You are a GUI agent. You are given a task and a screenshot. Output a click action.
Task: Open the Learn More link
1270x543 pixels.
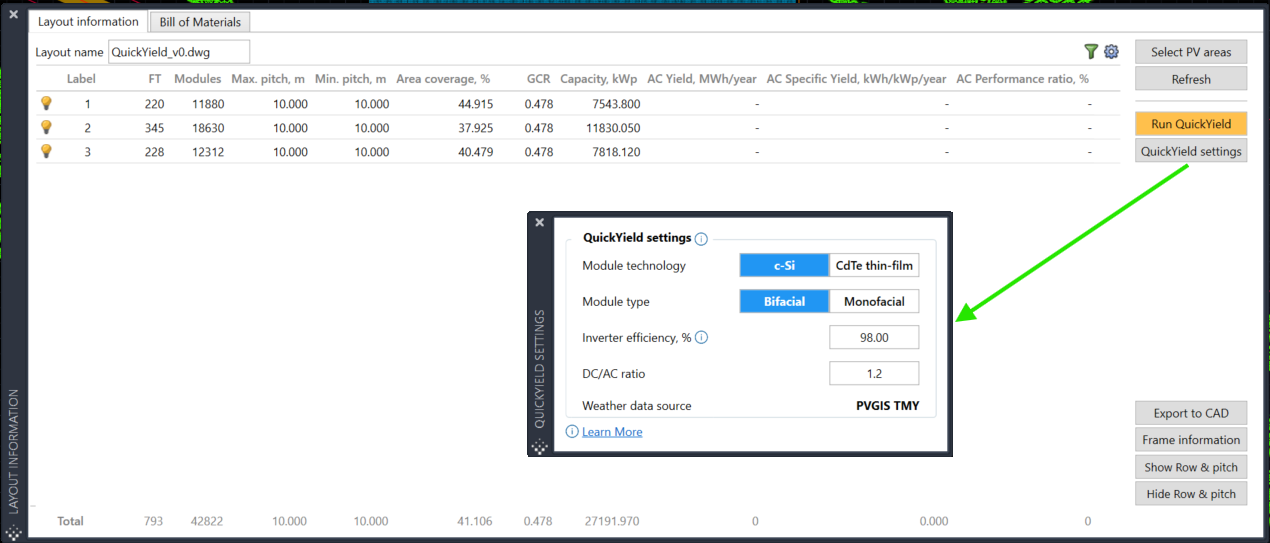tap(612, 432)
